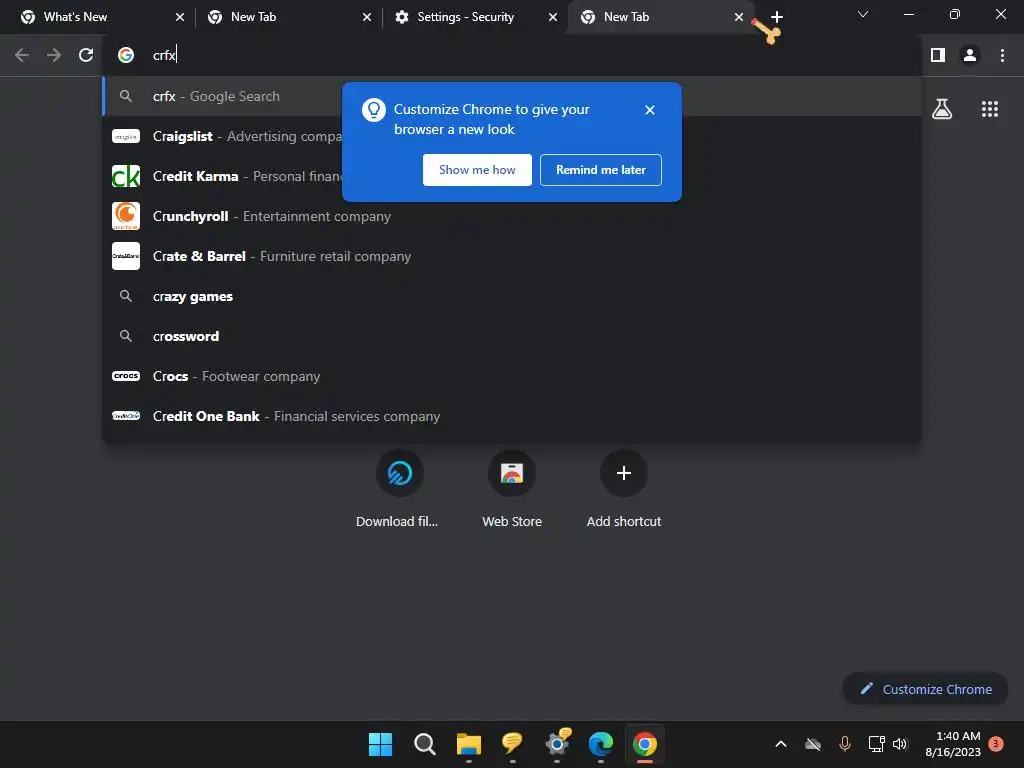The height and width of the screenshot is (768, 1024).
Task: Open a new tab with plus button
Action: pyautogui.click(x=776, y=17)
